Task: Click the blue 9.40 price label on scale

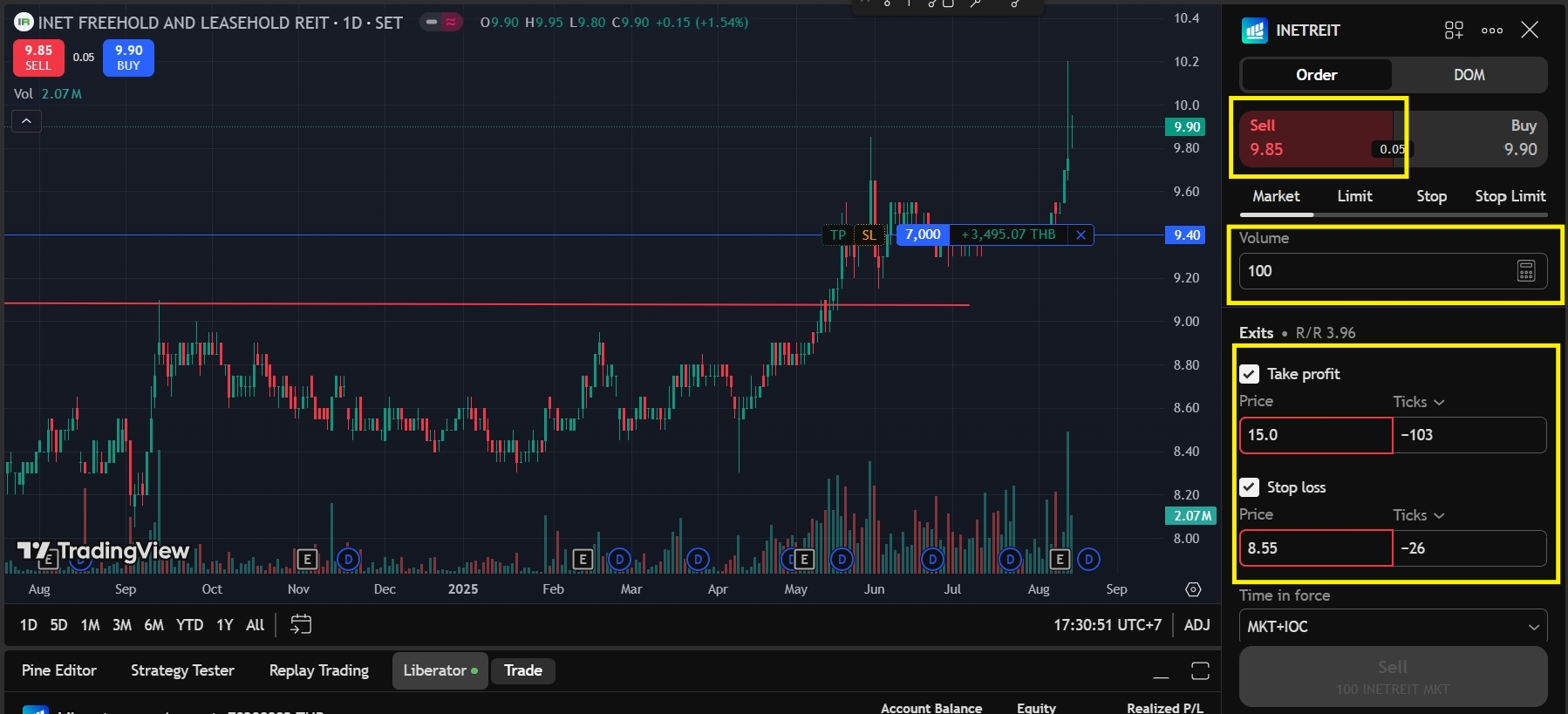Action: click(1185, 235)
